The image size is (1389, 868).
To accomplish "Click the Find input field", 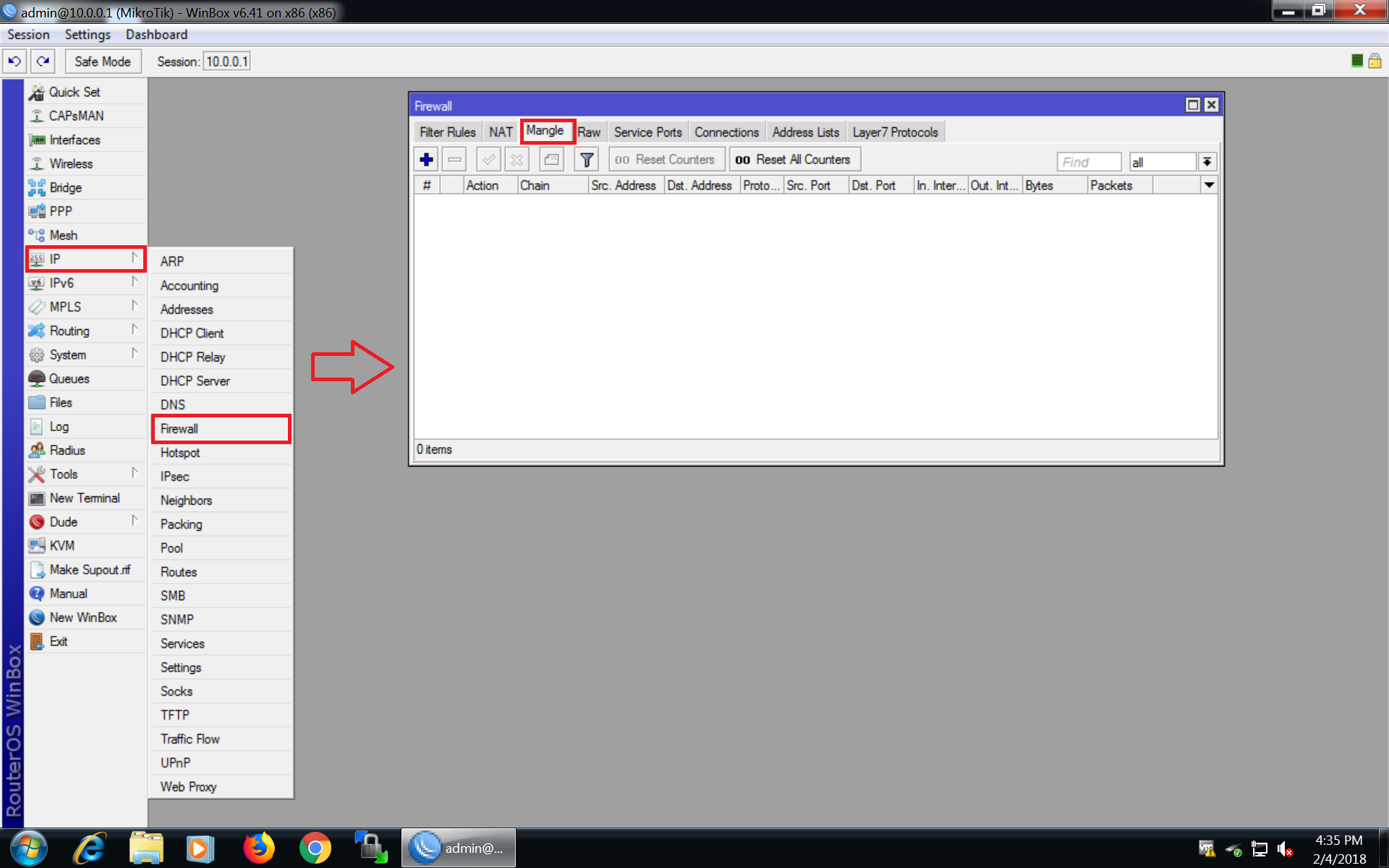I will [x=1089, y=160].
